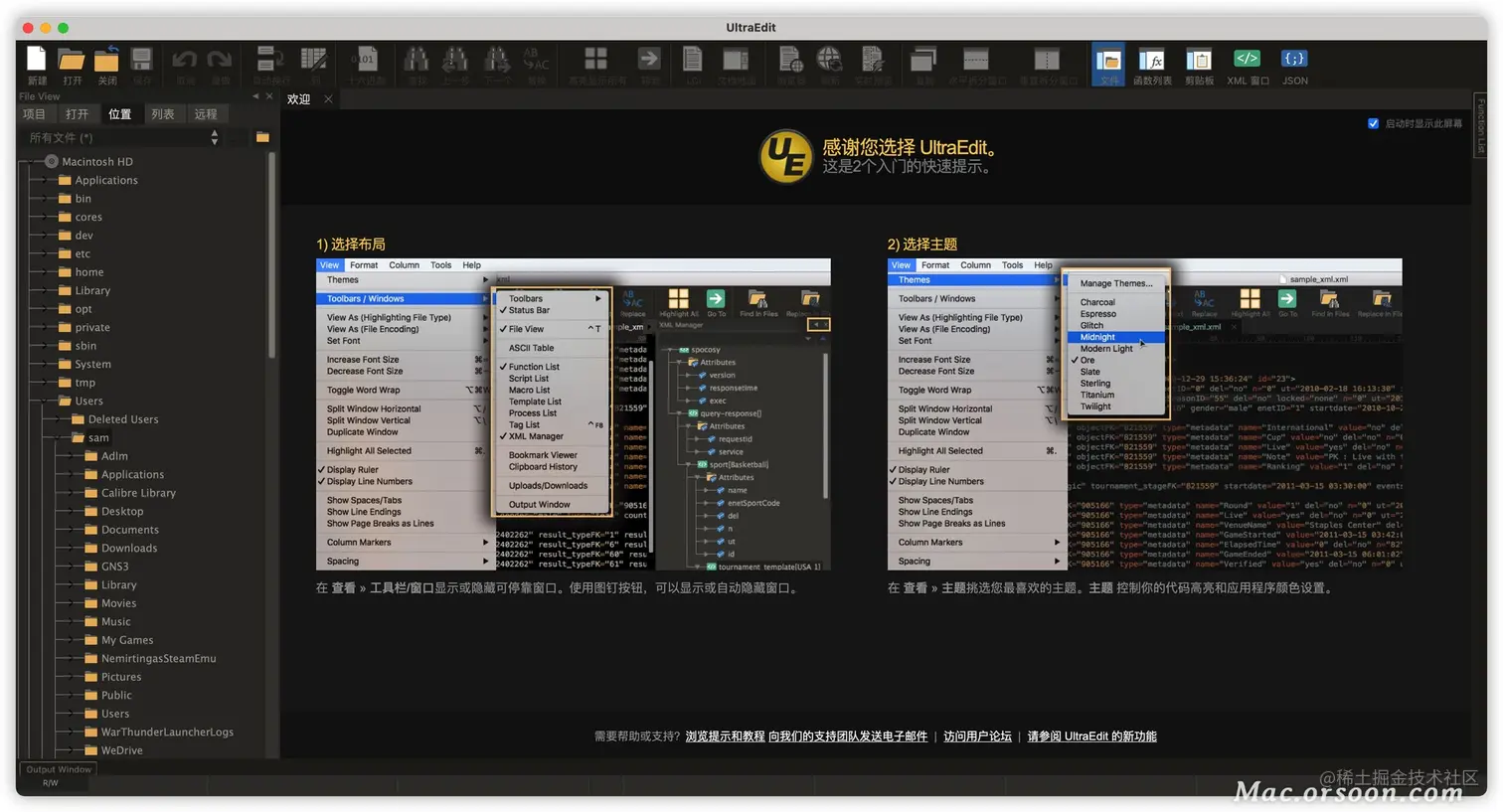Open 访问用户论坛 link
This screenshot has height=812, width=1503.
point(977,736)
